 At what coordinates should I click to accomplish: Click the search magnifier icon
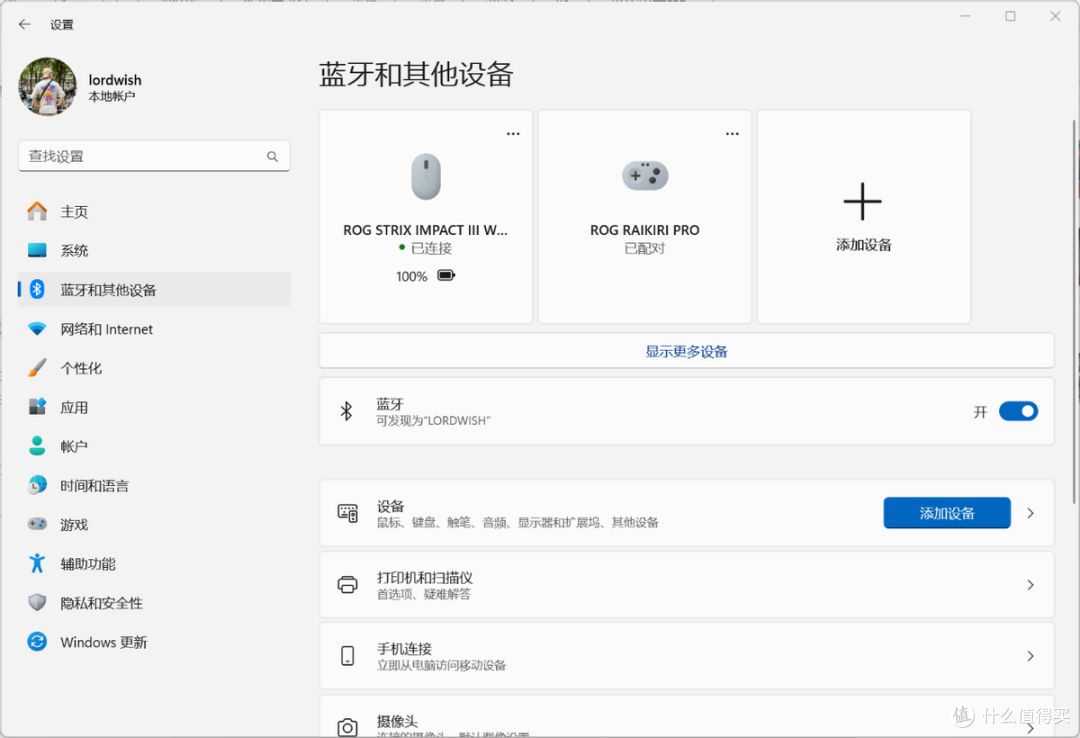tap(272, 156)
